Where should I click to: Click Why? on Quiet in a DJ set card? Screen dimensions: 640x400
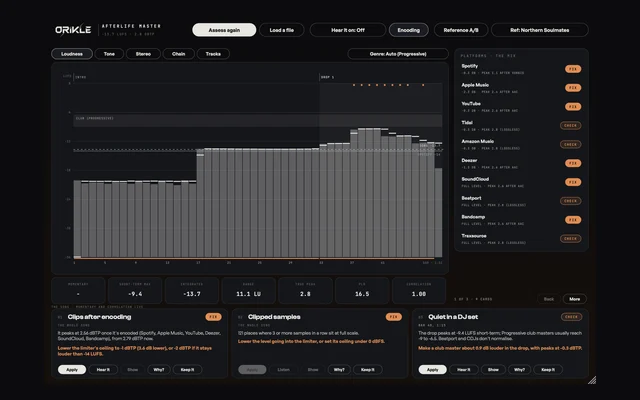(520, 369)
